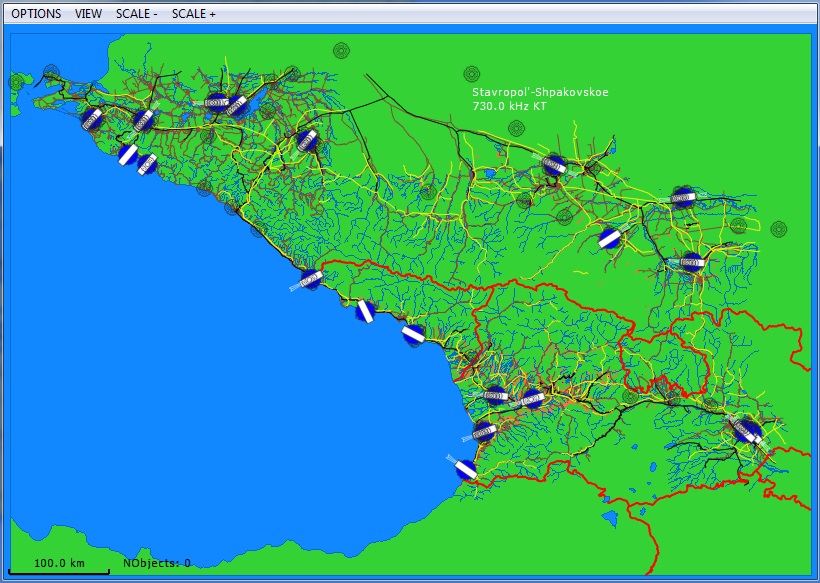The width and height of the screenshot is (820, 583).
Task: Select the coastal airport just north of the southernmost one
Action: pyautogui.click(x=484, y=431)
